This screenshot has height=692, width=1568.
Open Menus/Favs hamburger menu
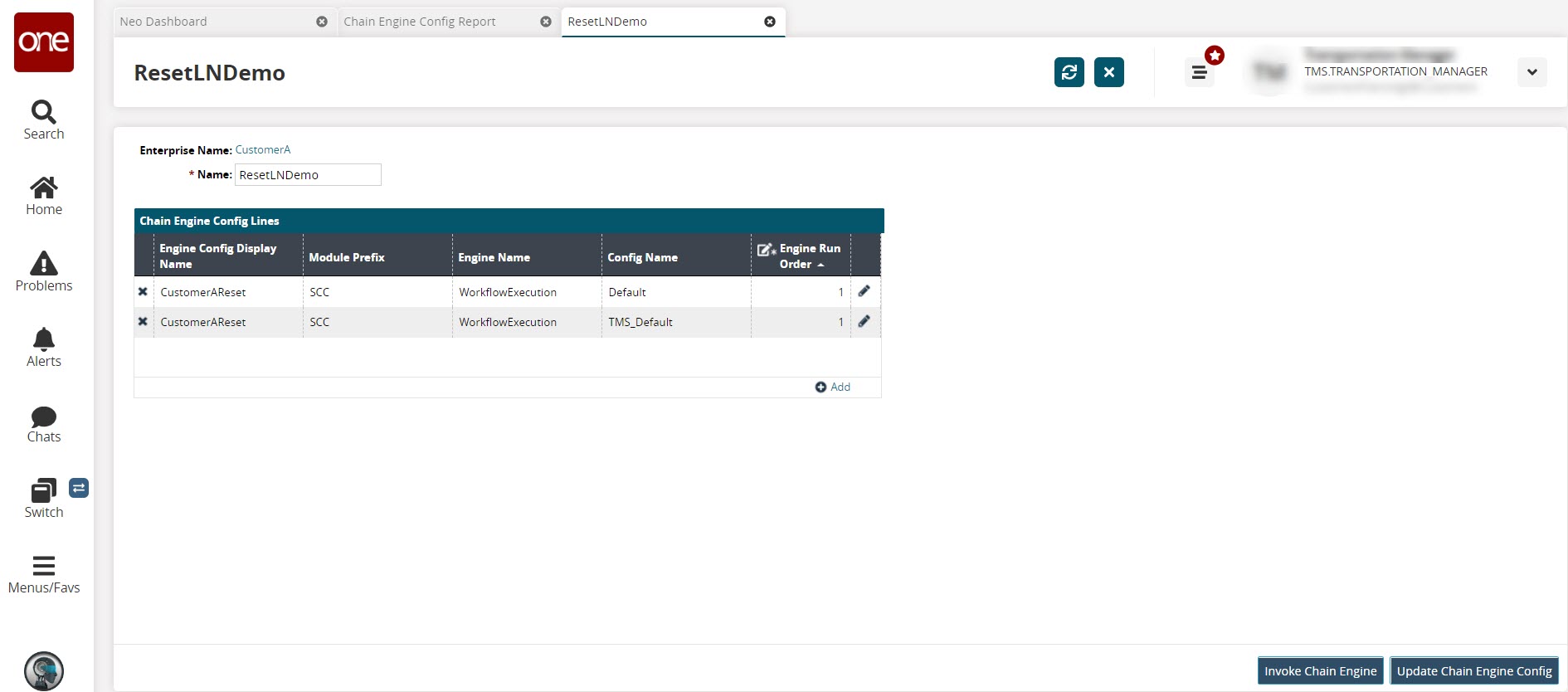coord(44,574)
